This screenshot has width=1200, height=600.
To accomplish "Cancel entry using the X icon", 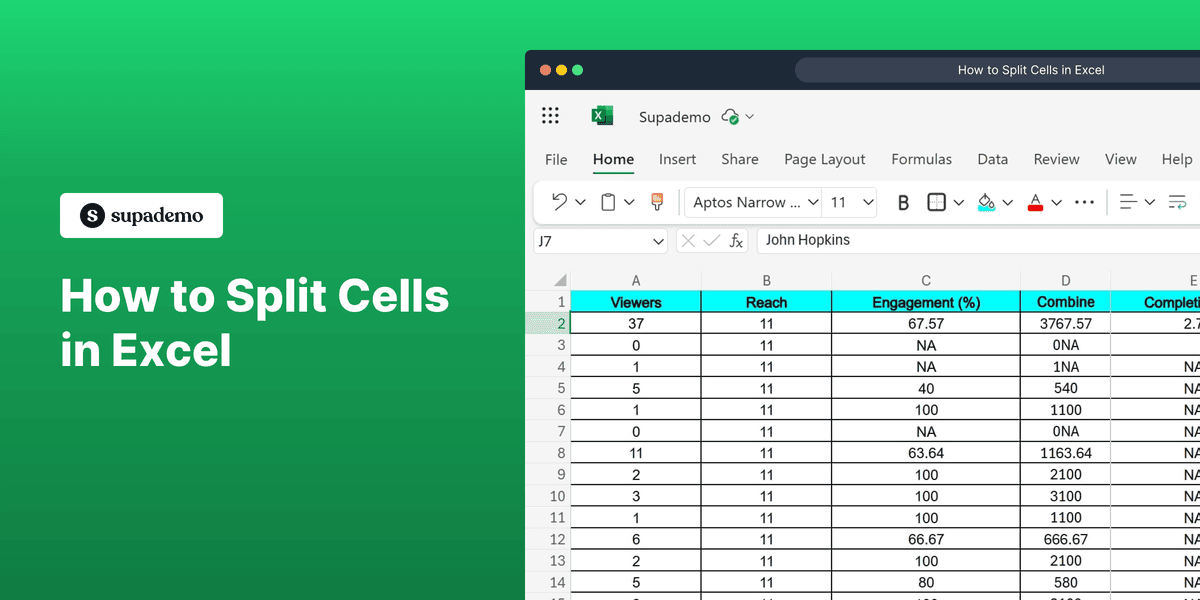I will click(x=688, y=240).
